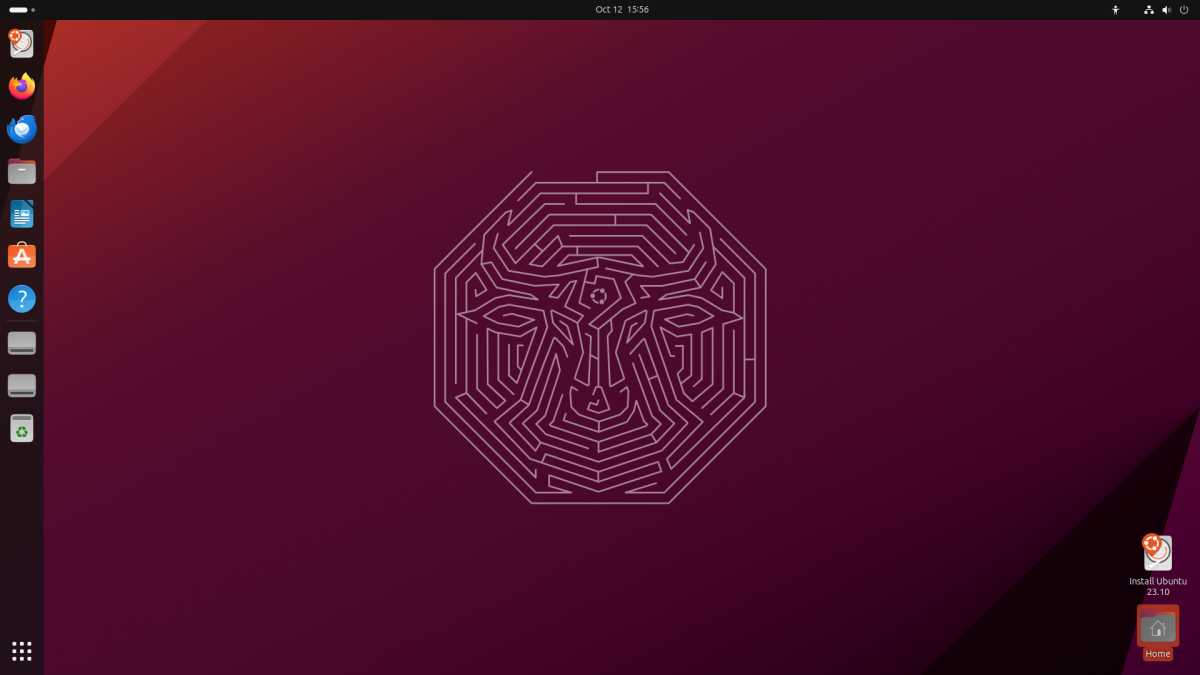The height and width of the screenshot is (675, 1200).
Task: Click the power indicator in the top bar
Action: [1183, 9]
